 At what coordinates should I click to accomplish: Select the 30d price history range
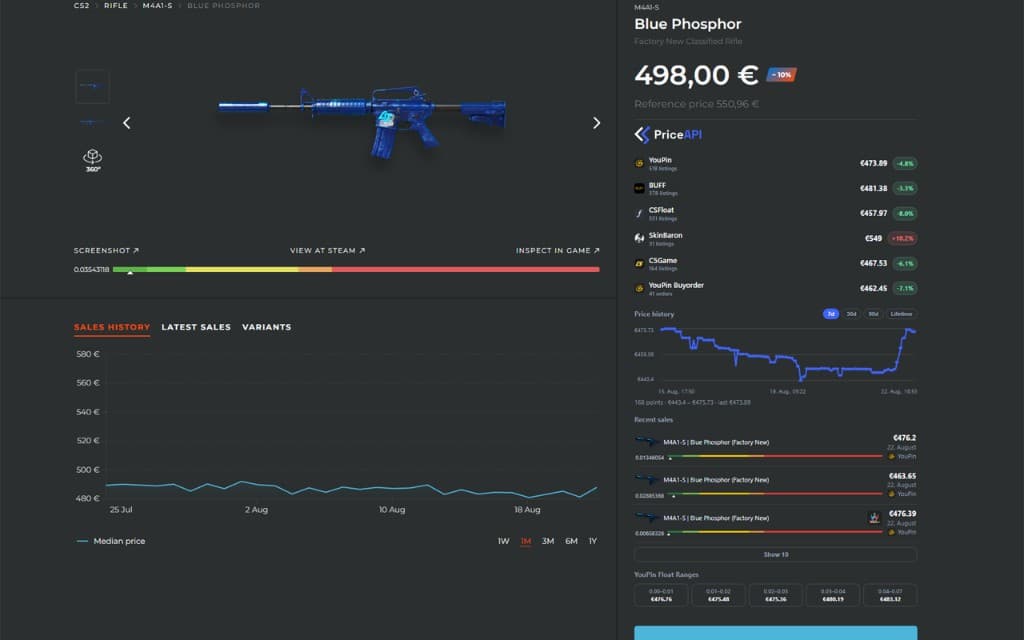(x=852, y=314)
